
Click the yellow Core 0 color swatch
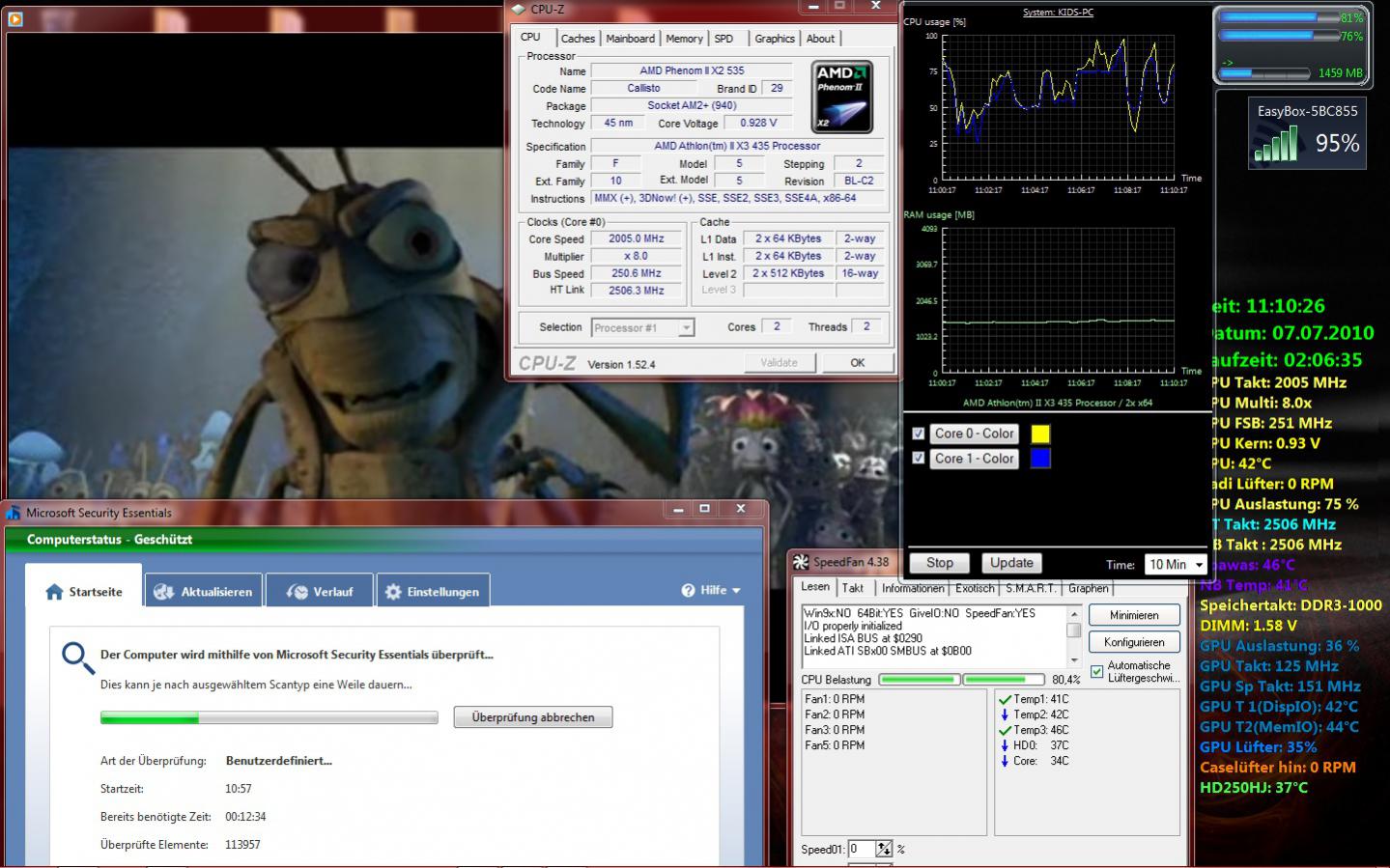coord(1040,434)
